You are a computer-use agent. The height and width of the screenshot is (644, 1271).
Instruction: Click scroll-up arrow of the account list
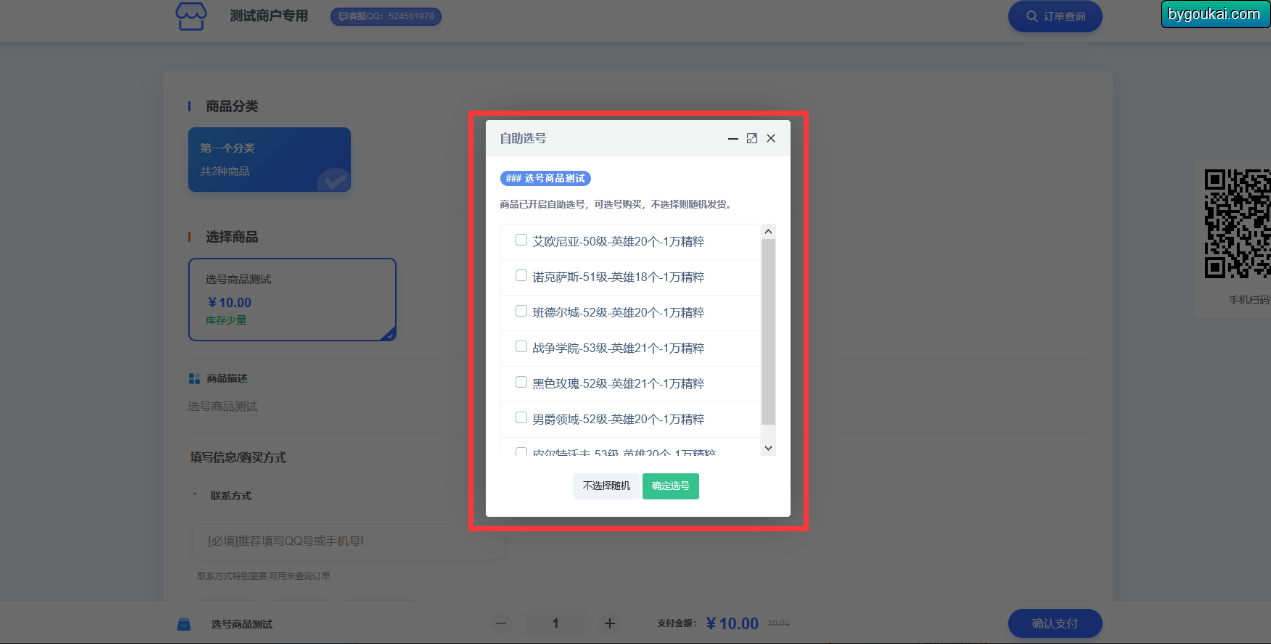(x=768, y=232)
